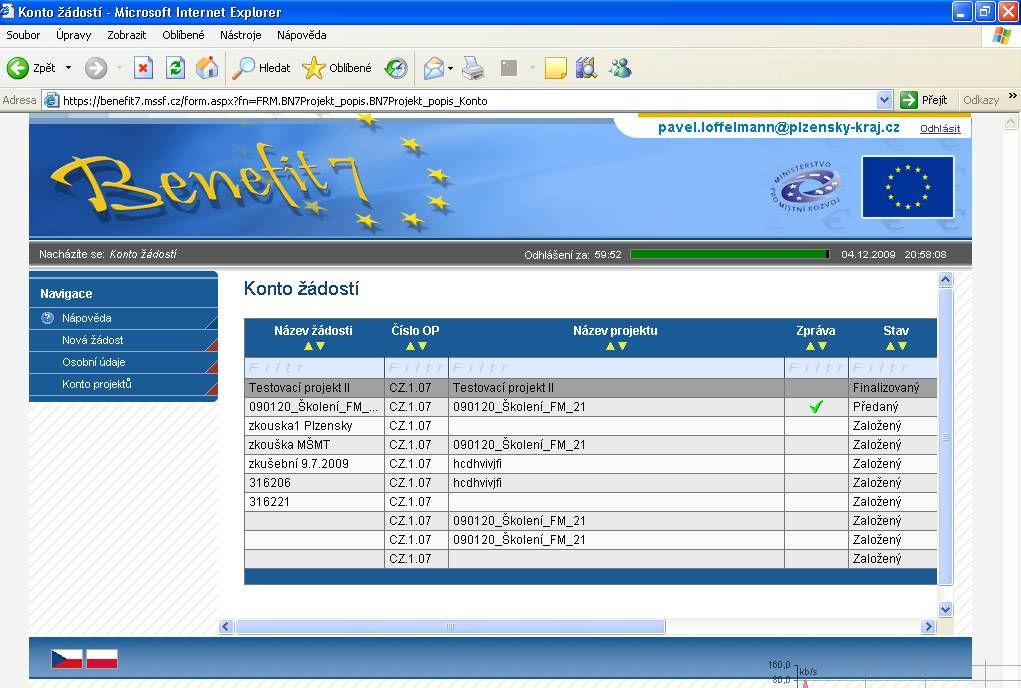
Task: Click the horizontal scrollbar thumb under the table
Action: [450, 627]
